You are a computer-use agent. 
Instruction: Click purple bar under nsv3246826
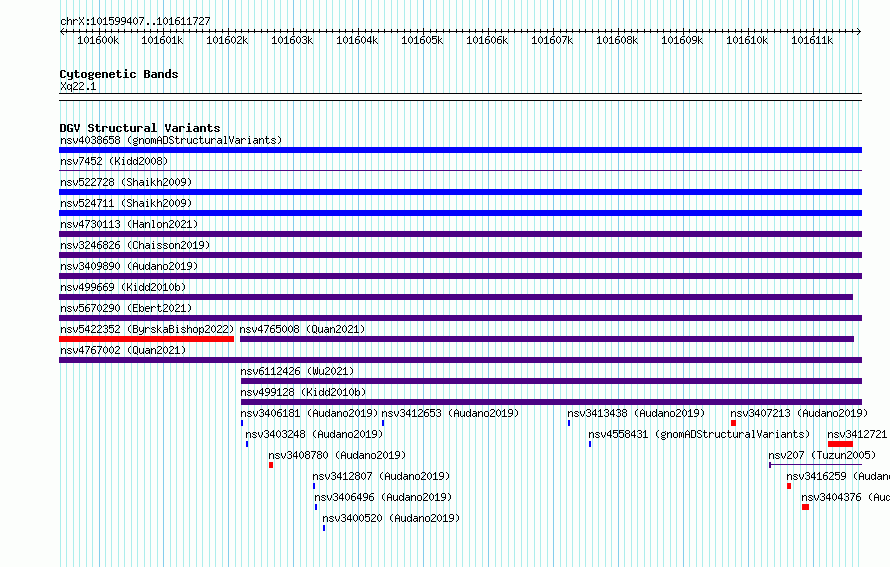[460, 255]
